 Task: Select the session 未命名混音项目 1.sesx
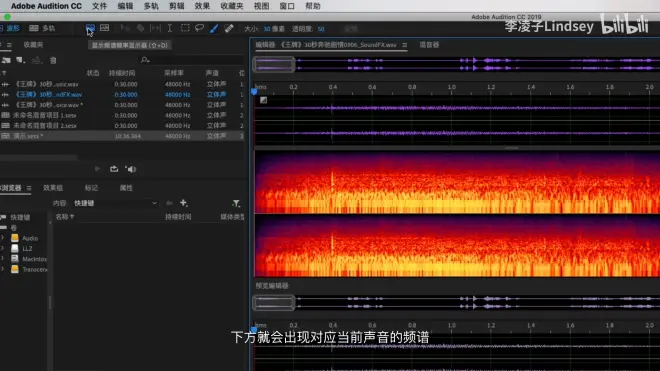122,115
